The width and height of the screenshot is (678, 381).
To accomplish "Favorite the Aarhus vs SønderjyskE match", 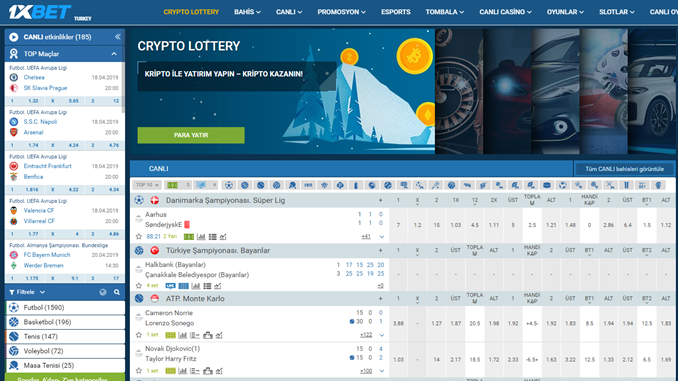I will (x=139, y=237).
